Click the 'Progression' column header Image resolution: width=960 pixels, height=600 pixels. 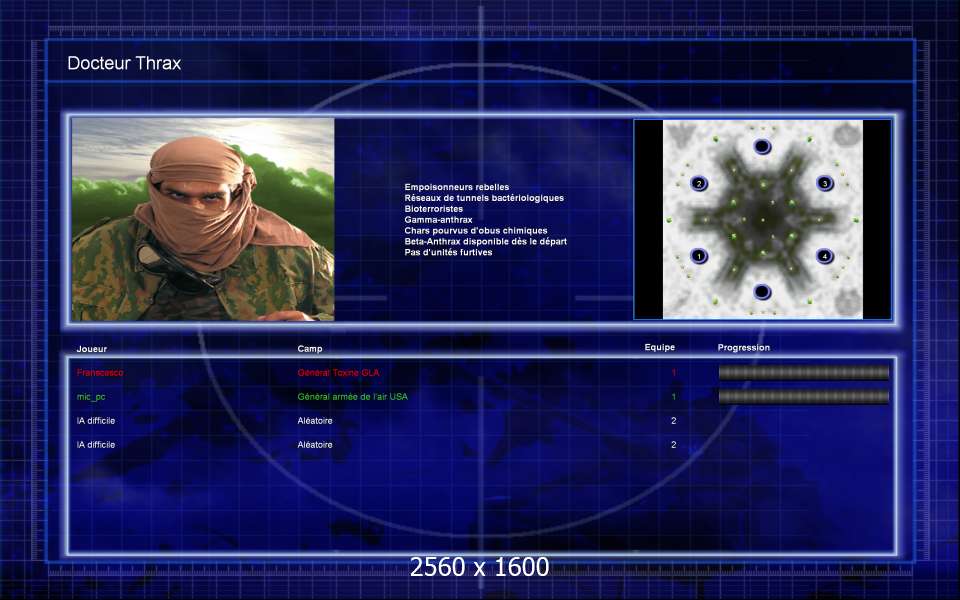[744, 347]
